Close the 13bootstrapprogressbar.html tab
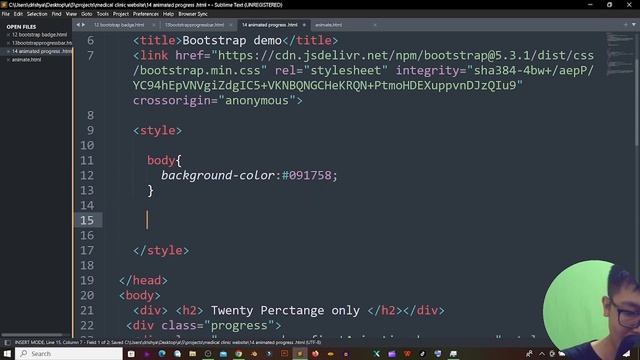The image size is (640, 360). (231, 25)
